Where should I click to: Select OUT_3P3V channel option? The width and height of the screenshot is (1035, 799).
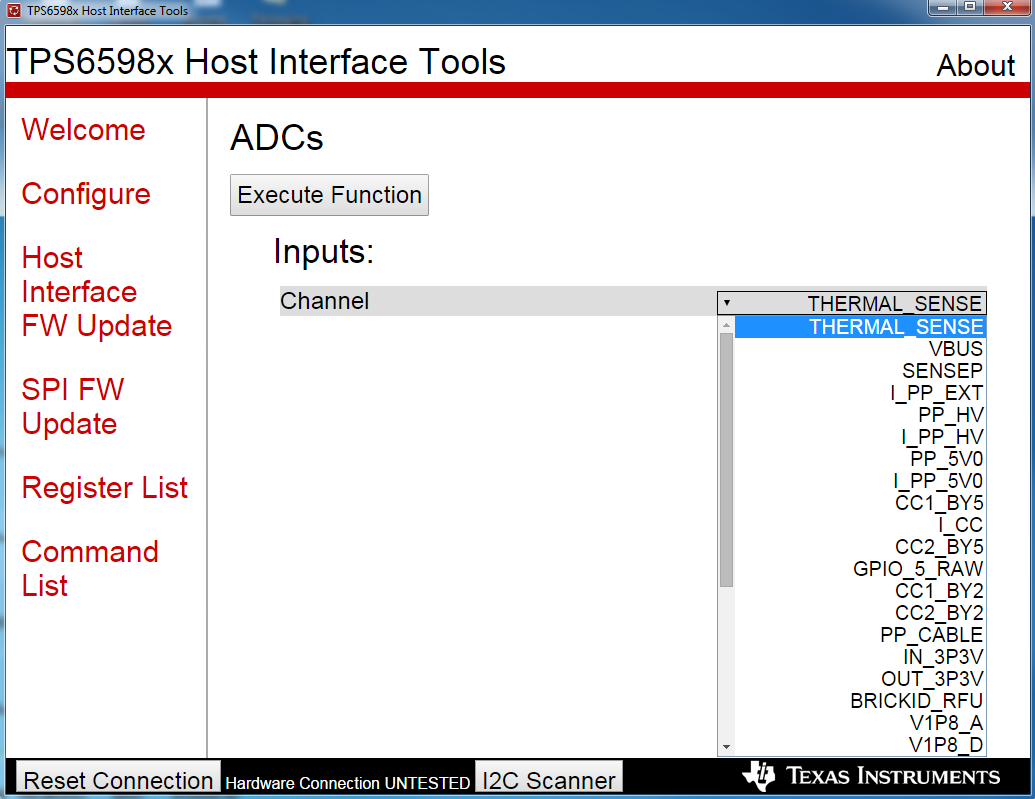860,679
